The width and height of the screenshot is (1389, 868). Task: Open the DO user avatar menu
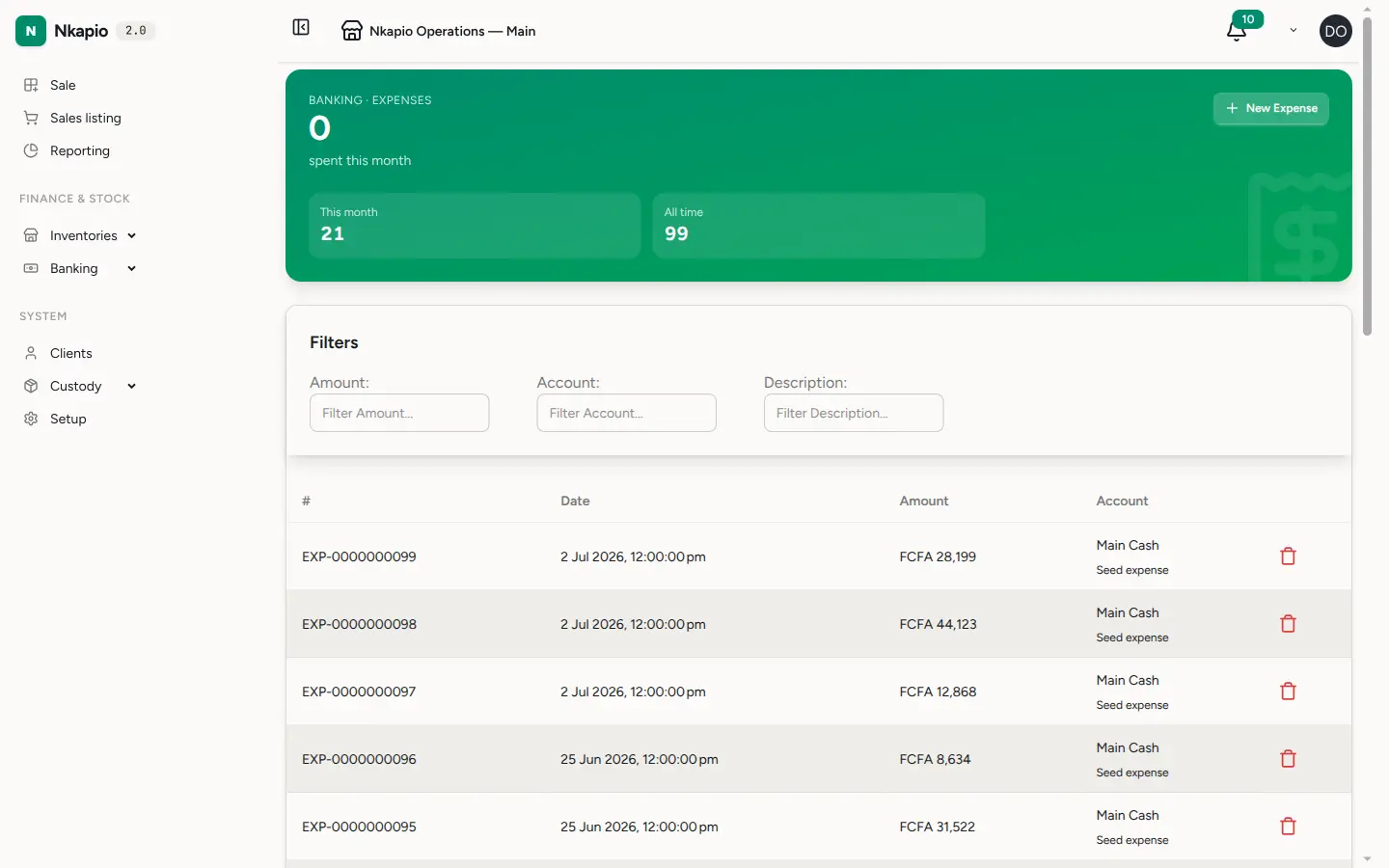[x=1336, y=31]
